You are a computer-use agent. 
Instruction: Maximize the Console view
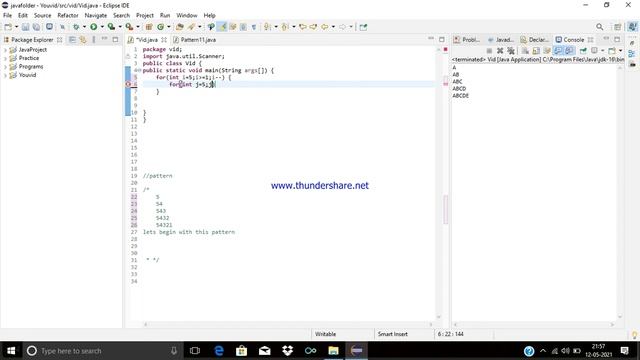click(x=617, y=39)
